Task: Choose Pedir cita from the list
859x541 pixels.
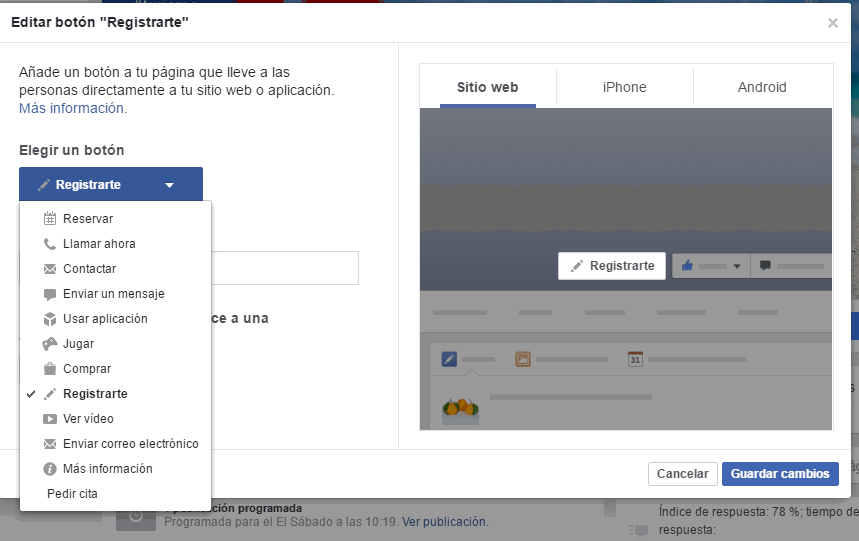Action: [115, 494]
